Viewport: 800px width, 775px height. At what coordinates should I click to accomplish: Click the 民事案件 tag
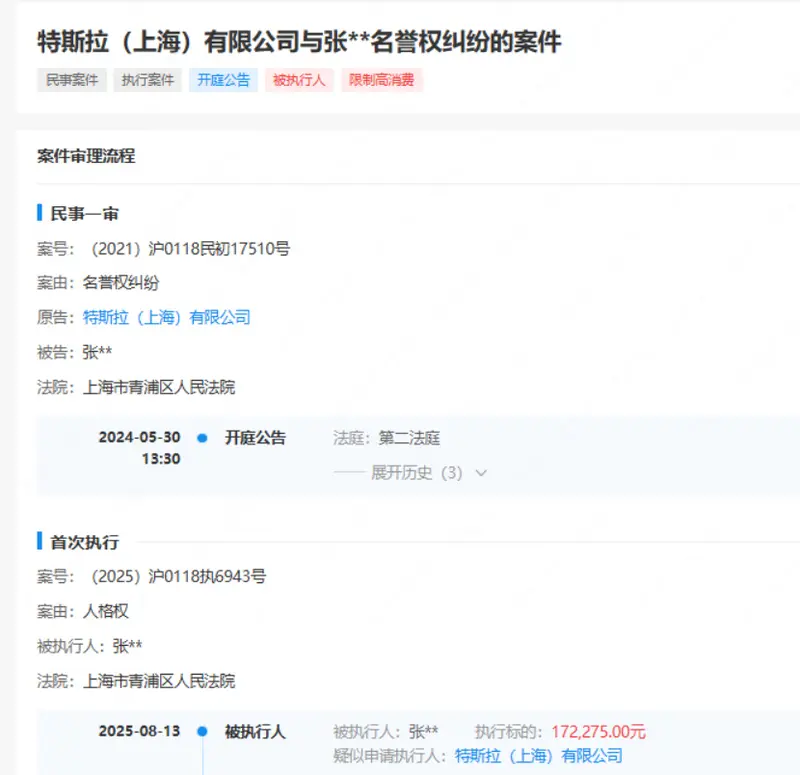point(71,80)
